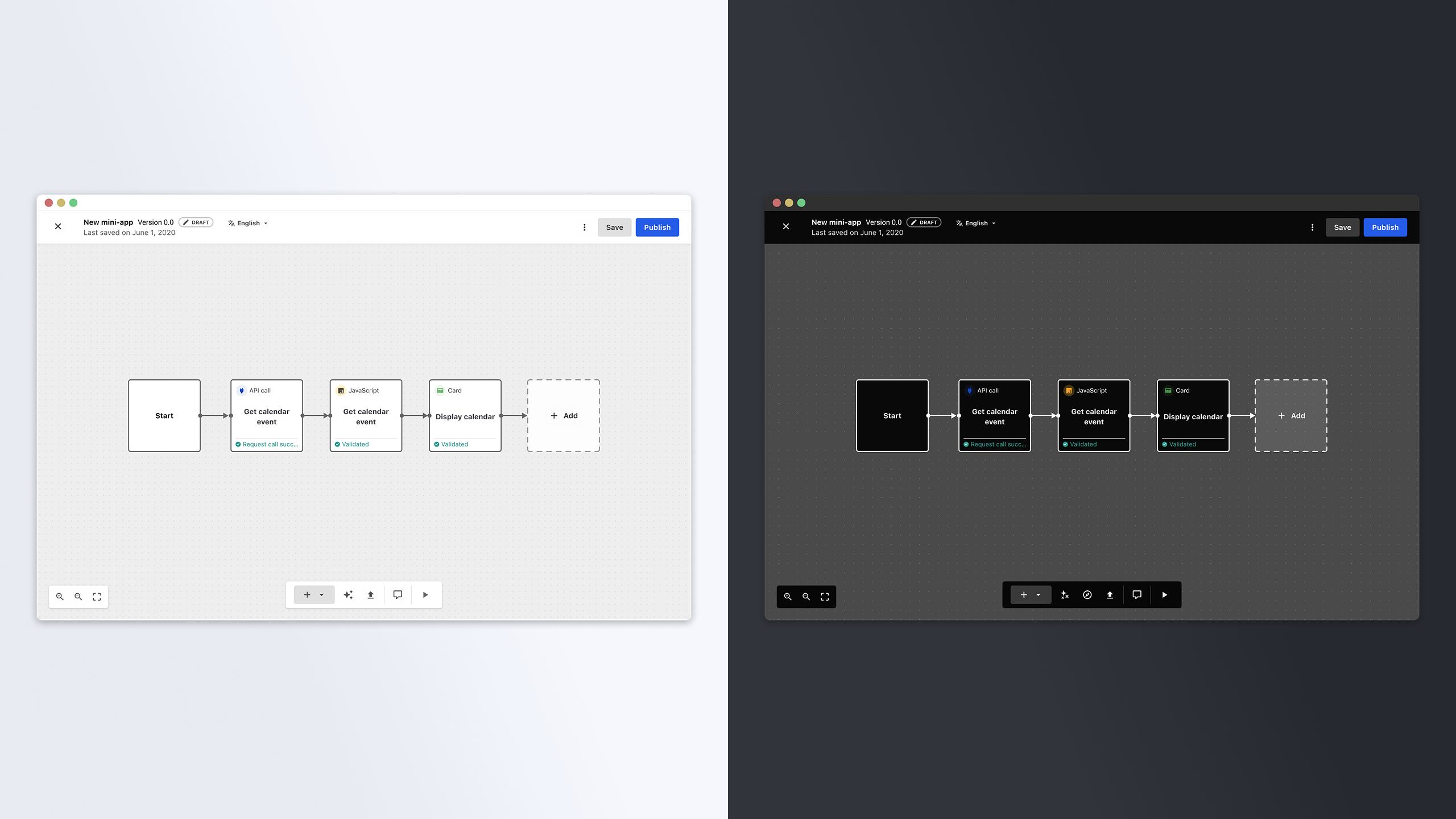Expand English language dropdown in dark window
Viewport: 1456px width, 819px height.
pos(976,223)
